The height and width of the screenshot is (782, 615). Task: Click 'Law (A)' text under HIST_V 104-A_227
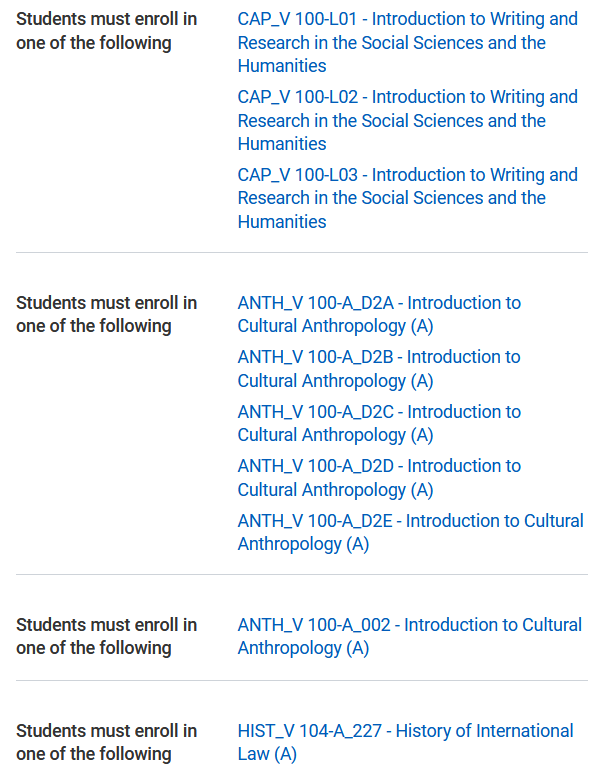pos(267,754)
